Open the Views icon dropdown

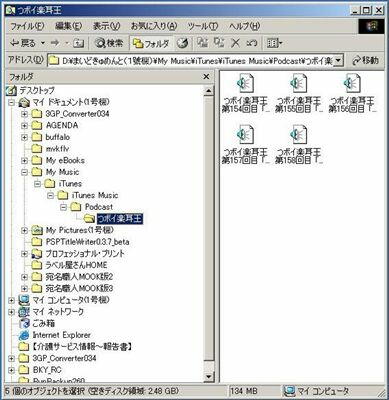(x=274, y=43)
